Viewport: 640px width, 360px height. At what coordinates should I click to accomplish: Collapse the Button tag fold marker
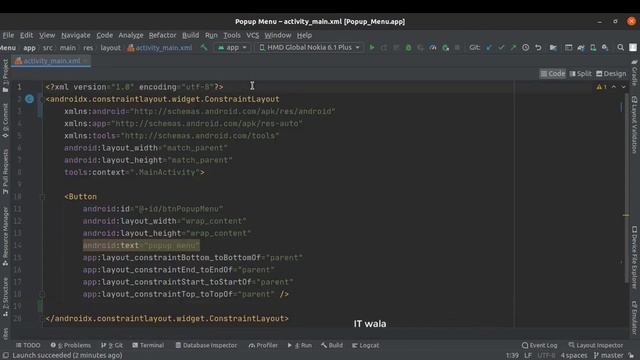click(x=42, y=197)
